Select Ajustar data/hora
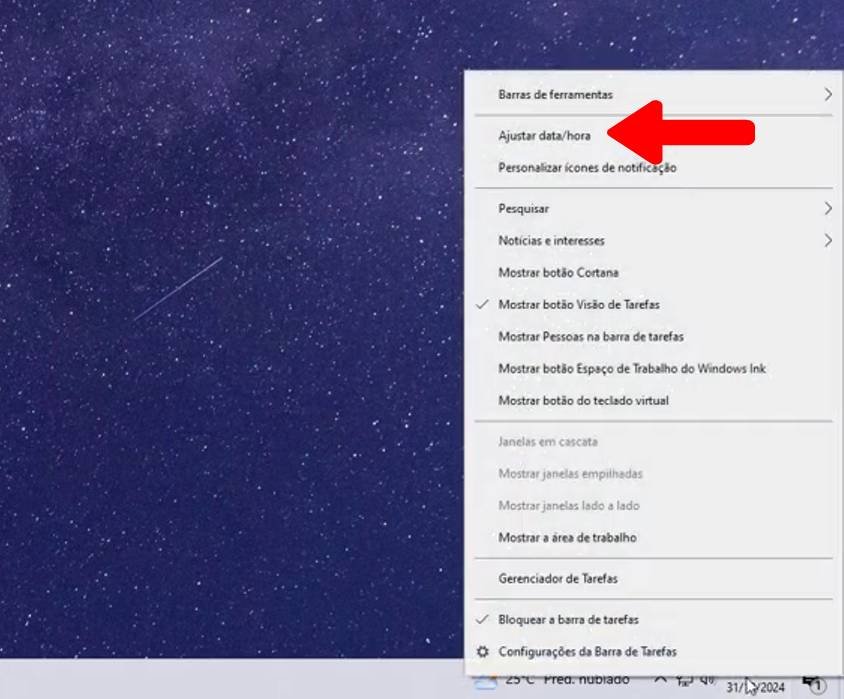This screenshot has height=699, width=844. pyautogui.click(x=544, y=135)
